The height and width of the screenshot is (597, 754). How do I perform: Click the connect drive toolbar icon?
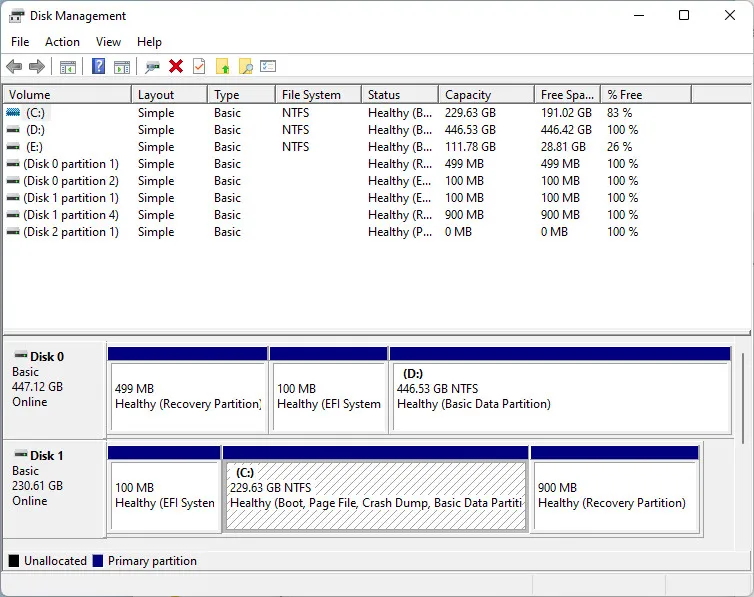tap(152, 67)
